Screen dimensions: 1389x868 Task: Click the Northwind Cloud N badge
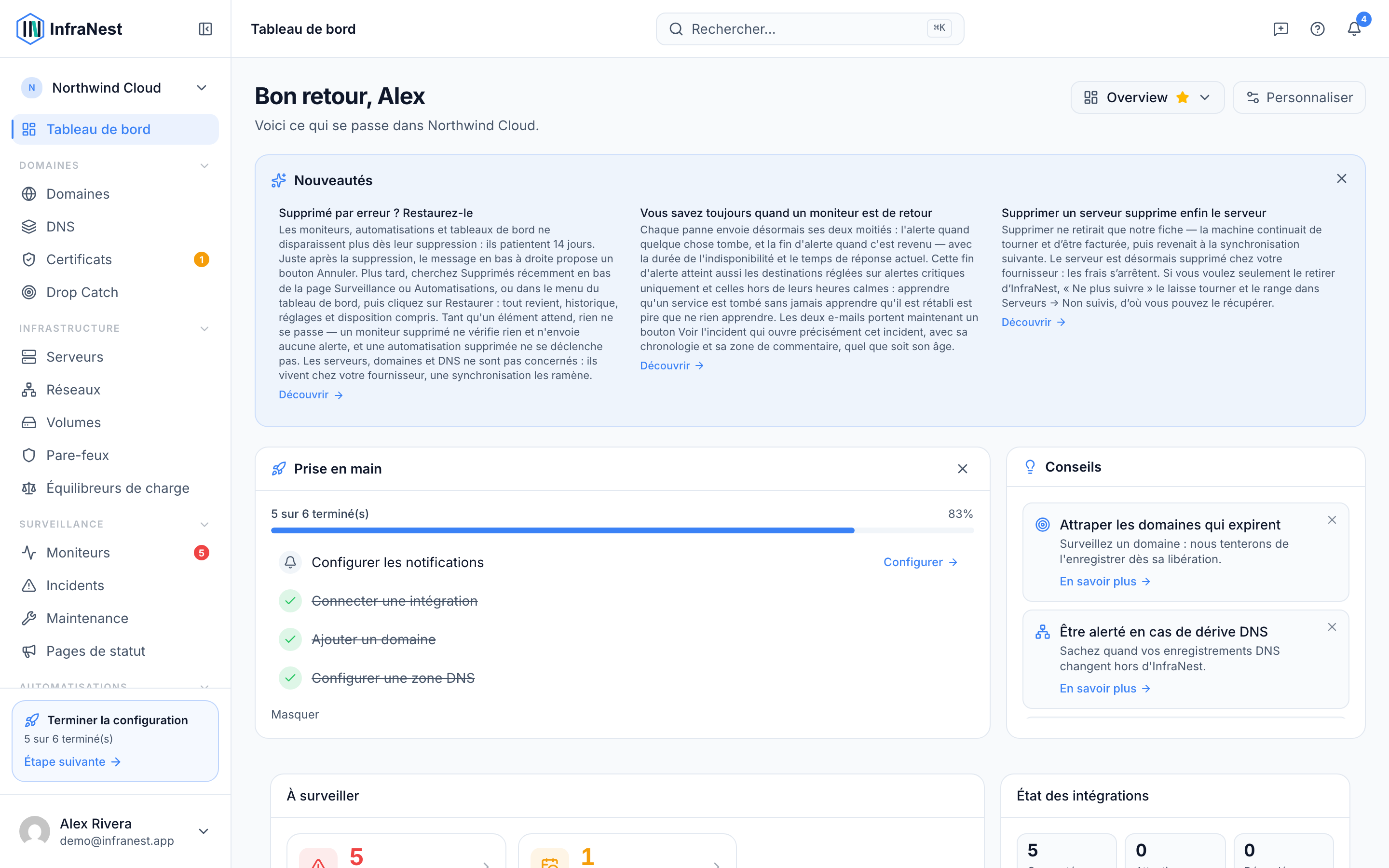(31, 88)
